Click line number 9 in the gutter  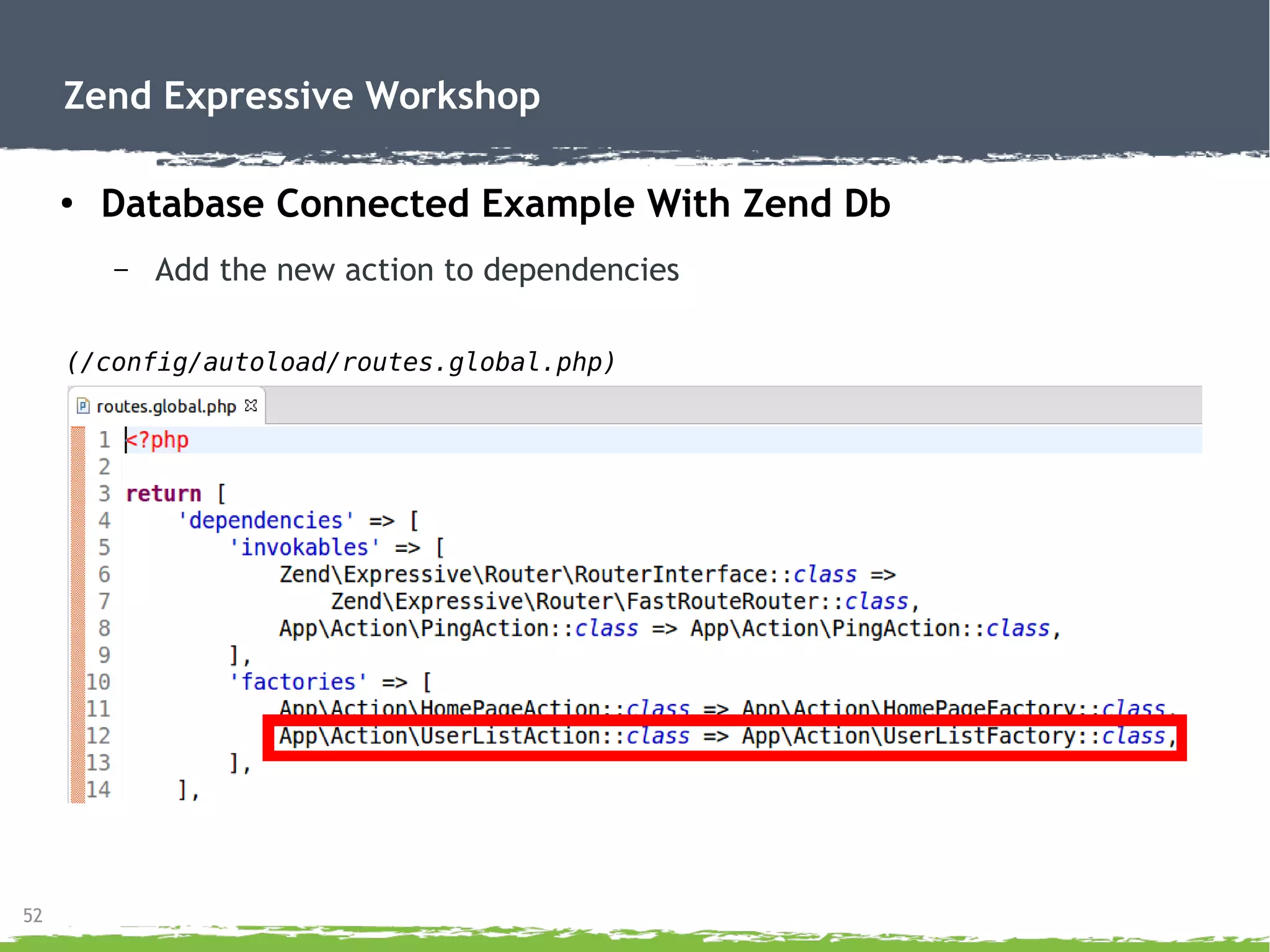[x=104, y=655]
